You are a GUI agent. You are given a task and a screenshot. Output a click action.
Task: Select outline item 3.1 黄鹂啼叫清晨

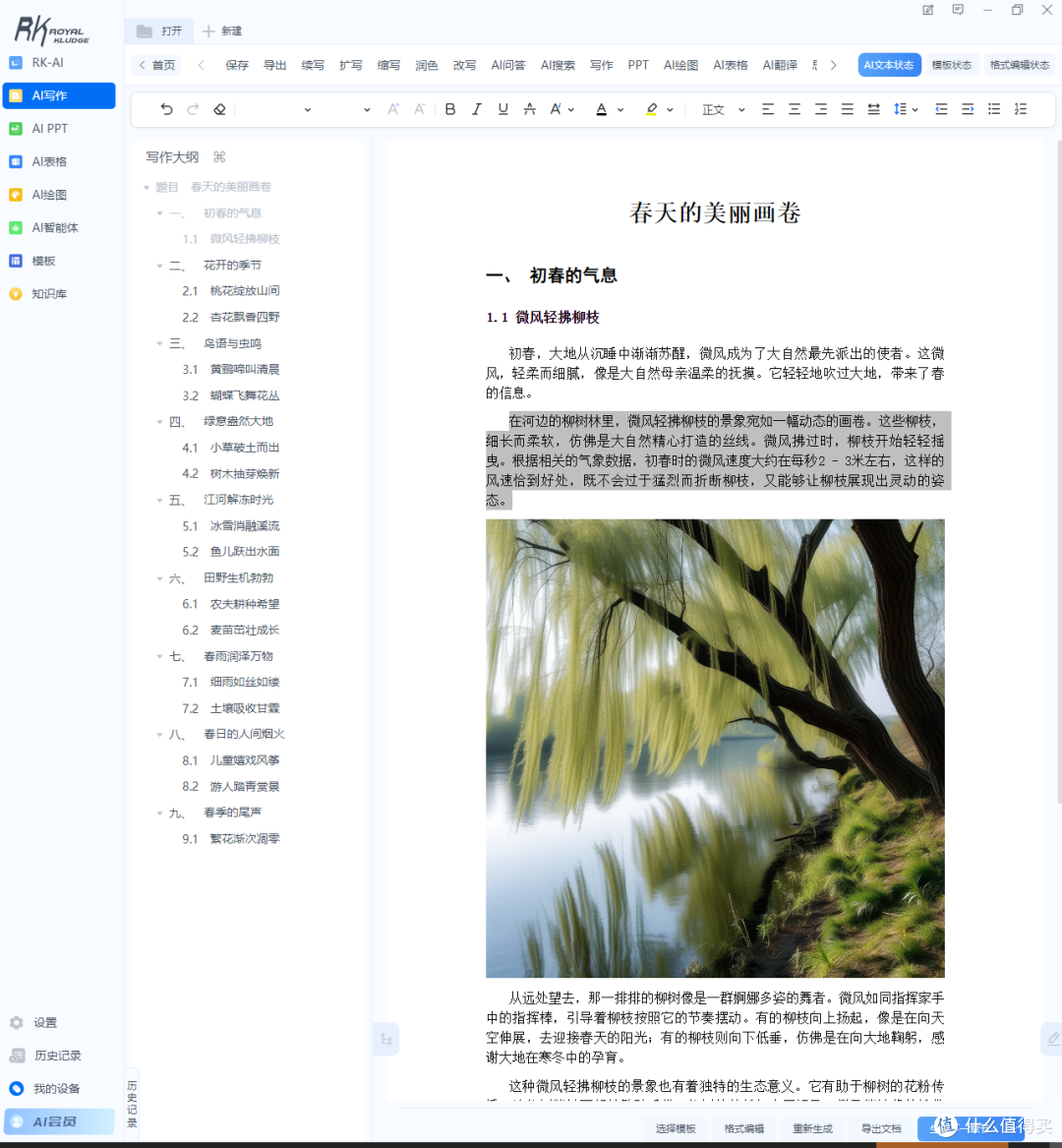[230, 369]
